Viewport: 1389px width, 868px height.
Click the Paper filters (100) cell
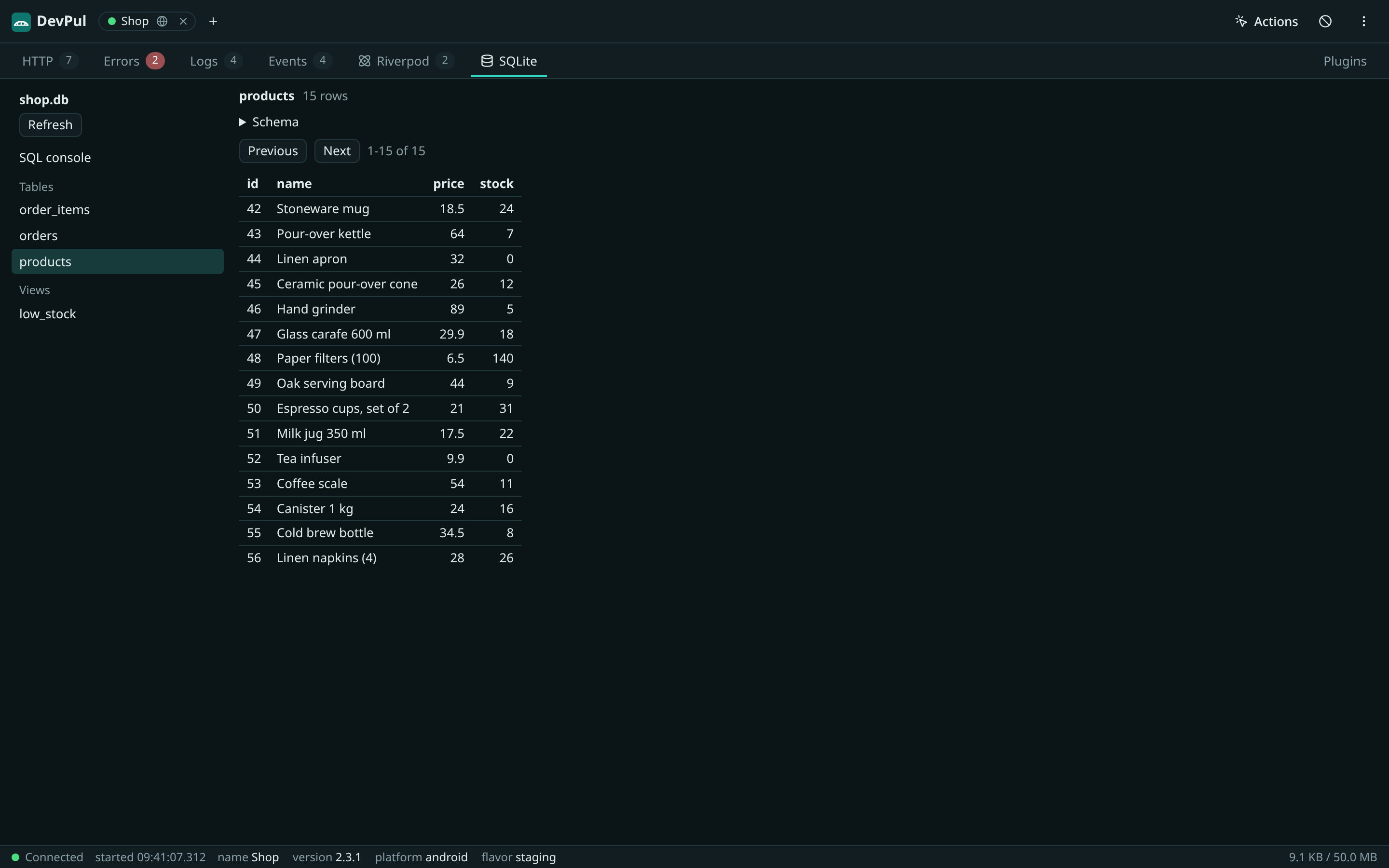(328, 358)
